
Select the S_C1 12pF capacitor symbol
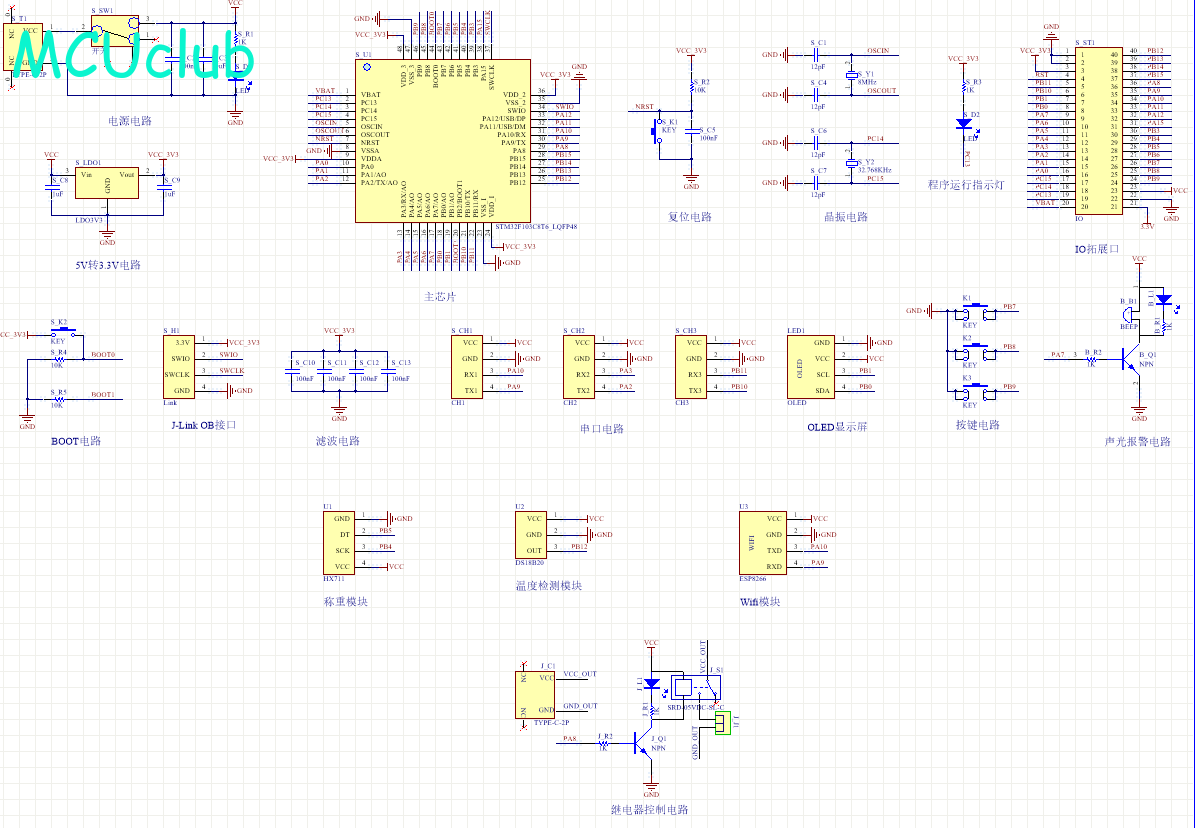point(816,55)
